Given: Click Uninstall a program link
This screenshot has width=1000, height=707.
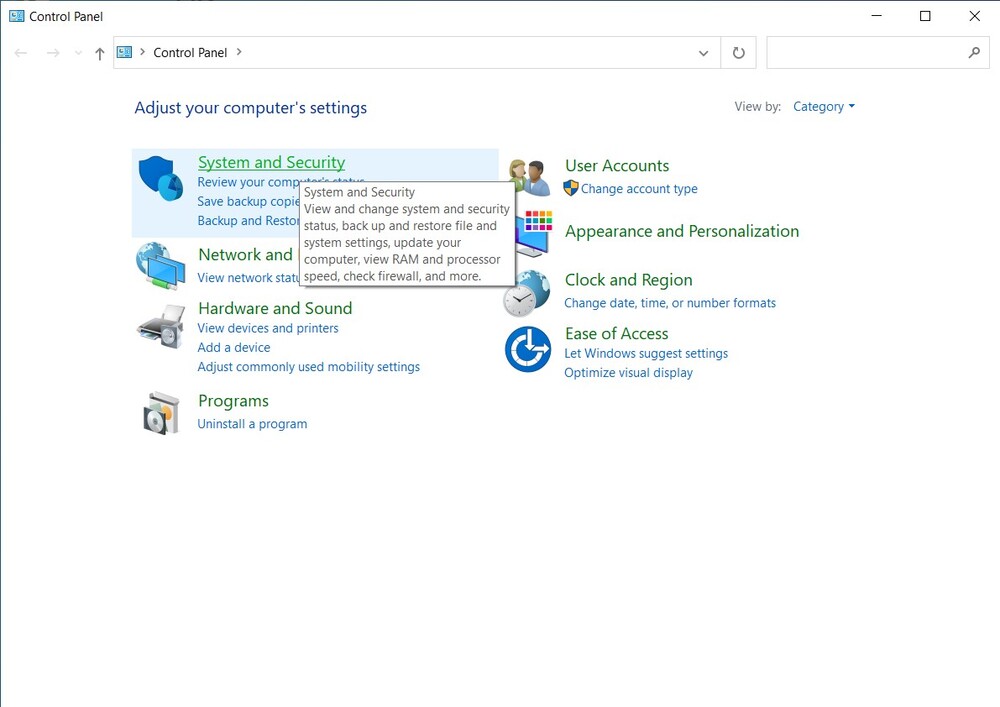Looking at the screenshot, I should point(252,424).
